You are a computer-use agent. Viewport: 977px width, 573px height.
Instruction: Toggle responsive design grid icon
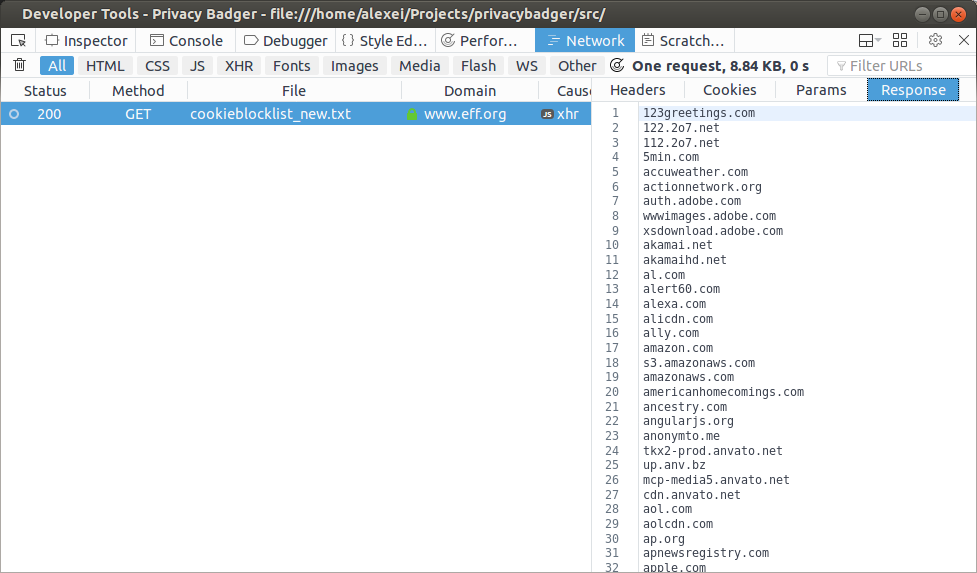[x=900, y=40]
